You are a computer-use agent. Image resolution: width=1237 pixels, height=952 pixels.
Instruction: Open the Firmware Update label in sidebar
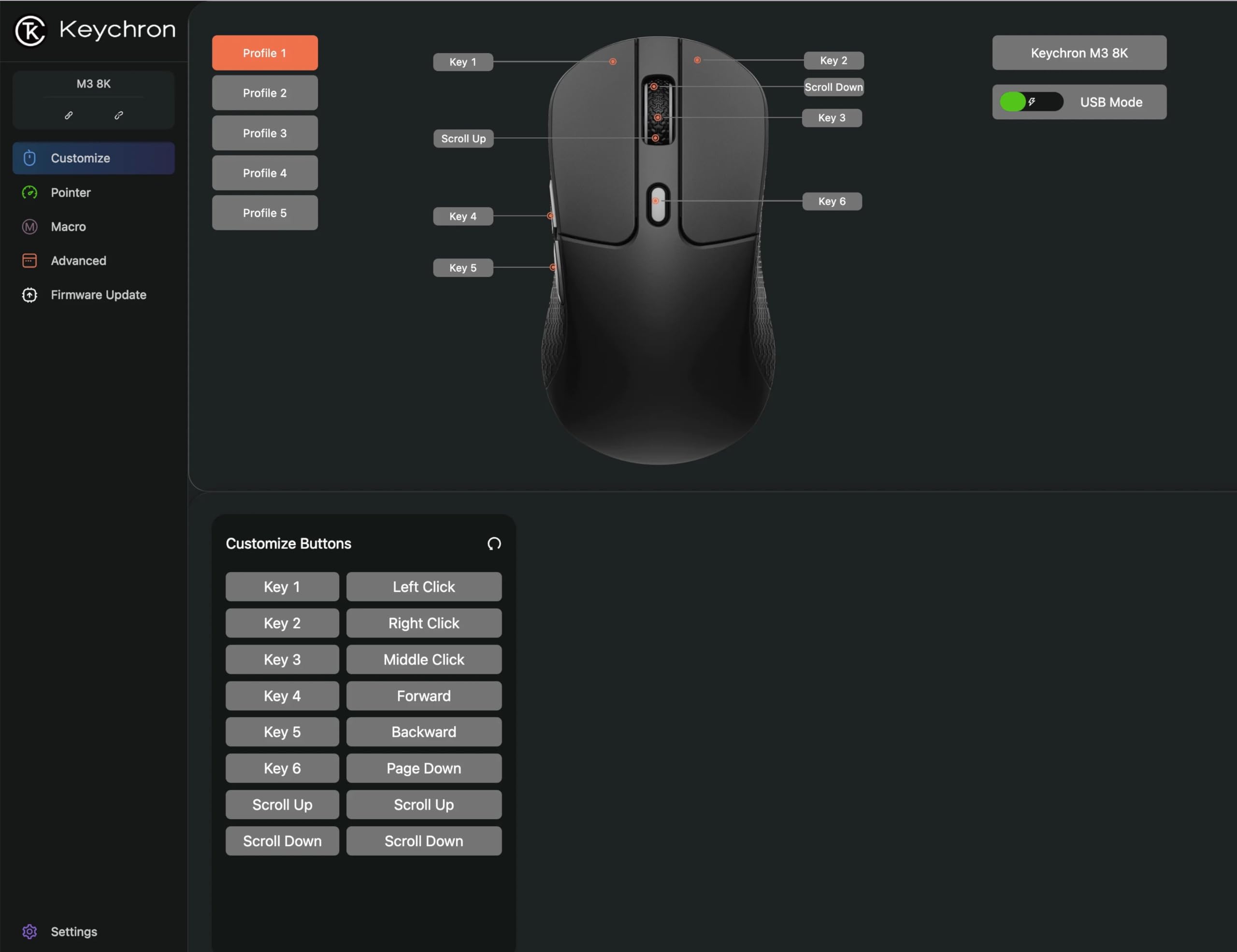click(x=99, y=295)
